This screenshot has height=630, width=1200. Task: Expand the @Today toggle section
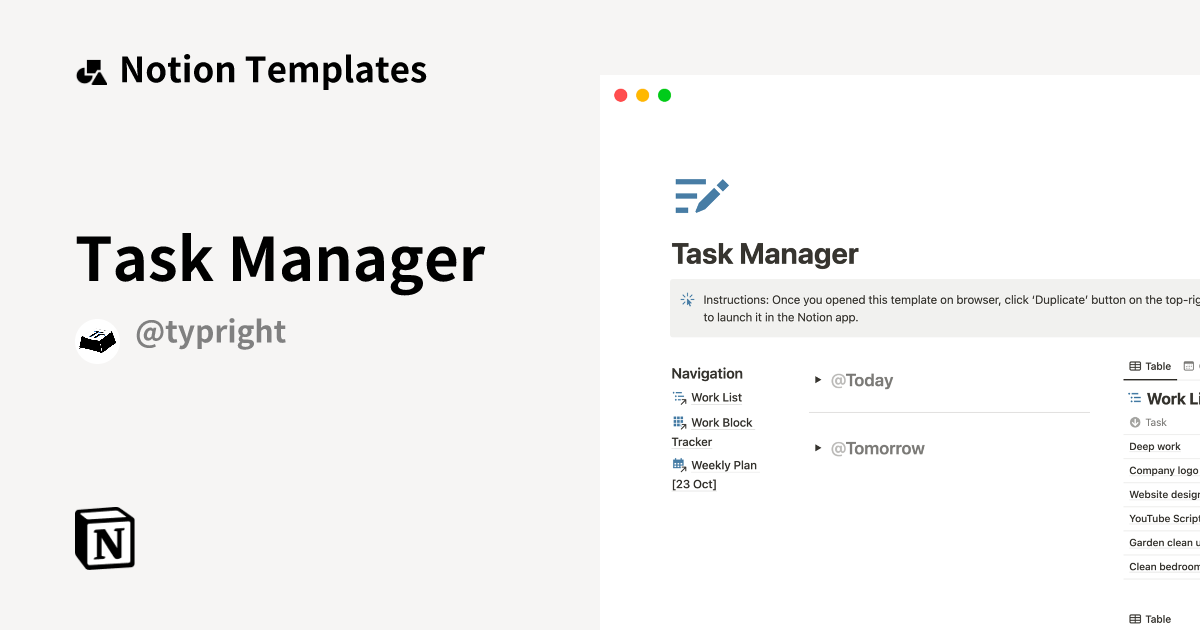(x=817, y=380)
